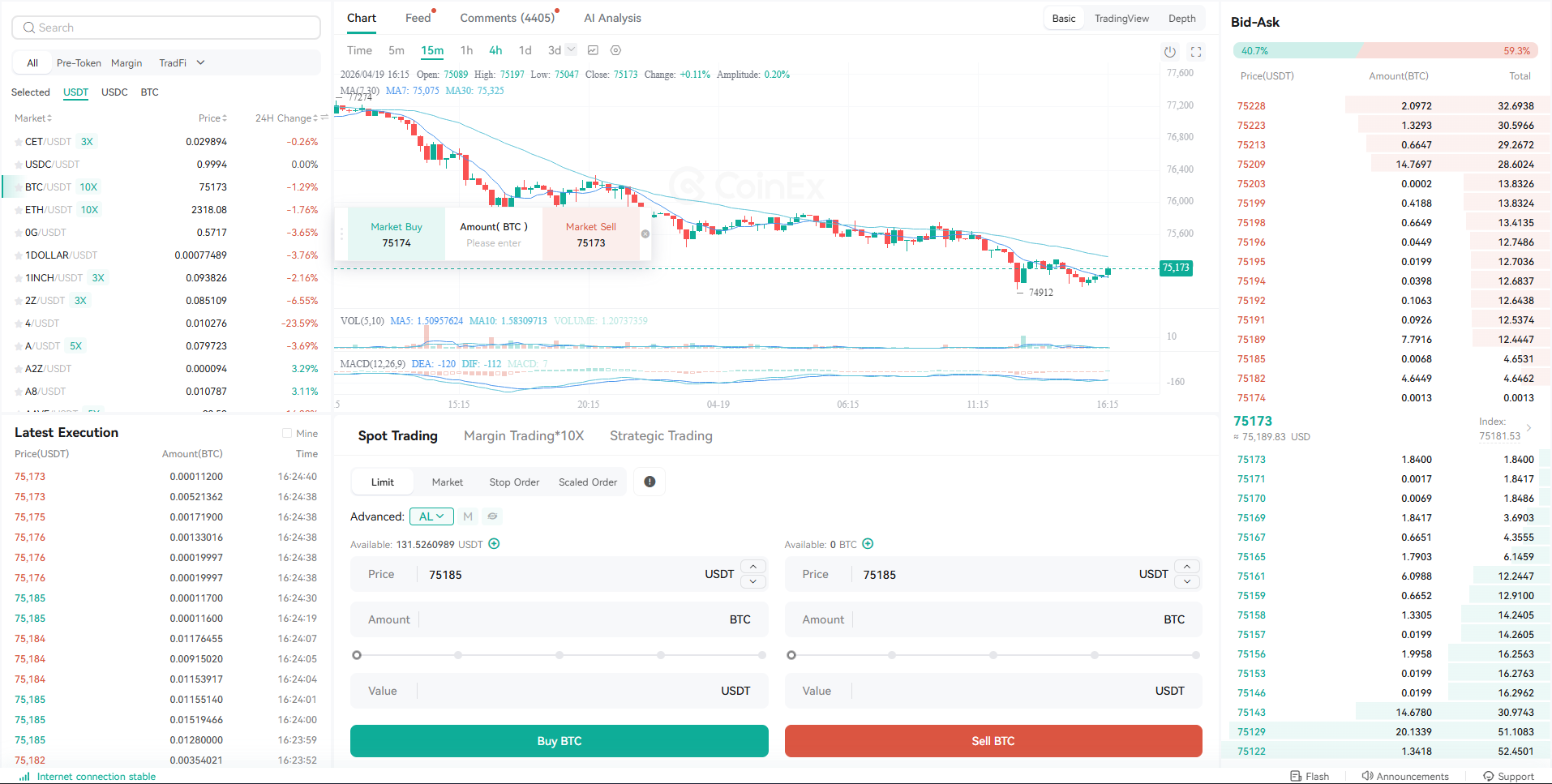Image resolution: width=1552 pixels, height=784 pixels.
Task: Enable the Mine checkbox in Latest Execution
Action: [x=286, y=434]
